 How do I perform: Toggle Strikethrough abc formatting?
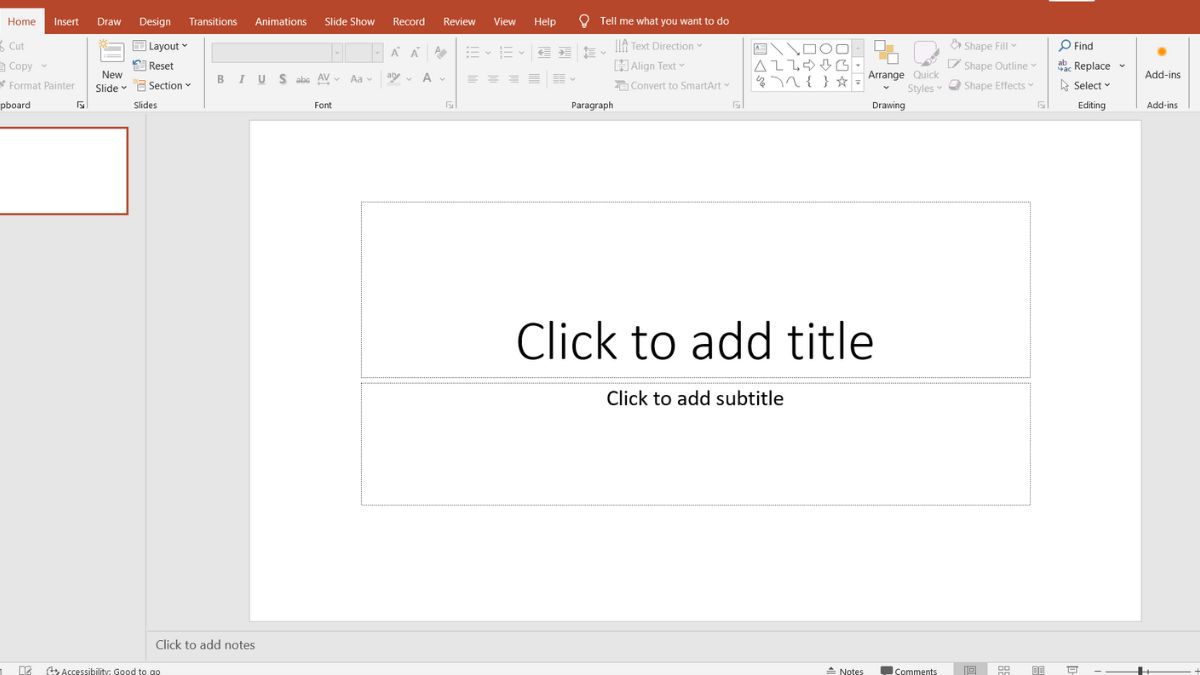coord(303,79)
